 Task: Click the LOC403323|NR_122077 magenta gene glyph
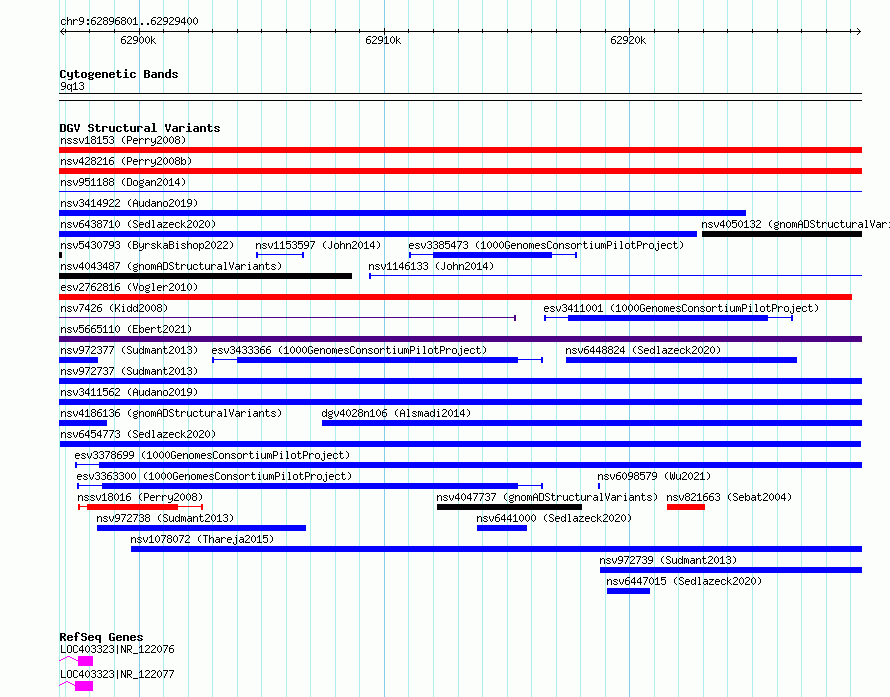point(76,686)
